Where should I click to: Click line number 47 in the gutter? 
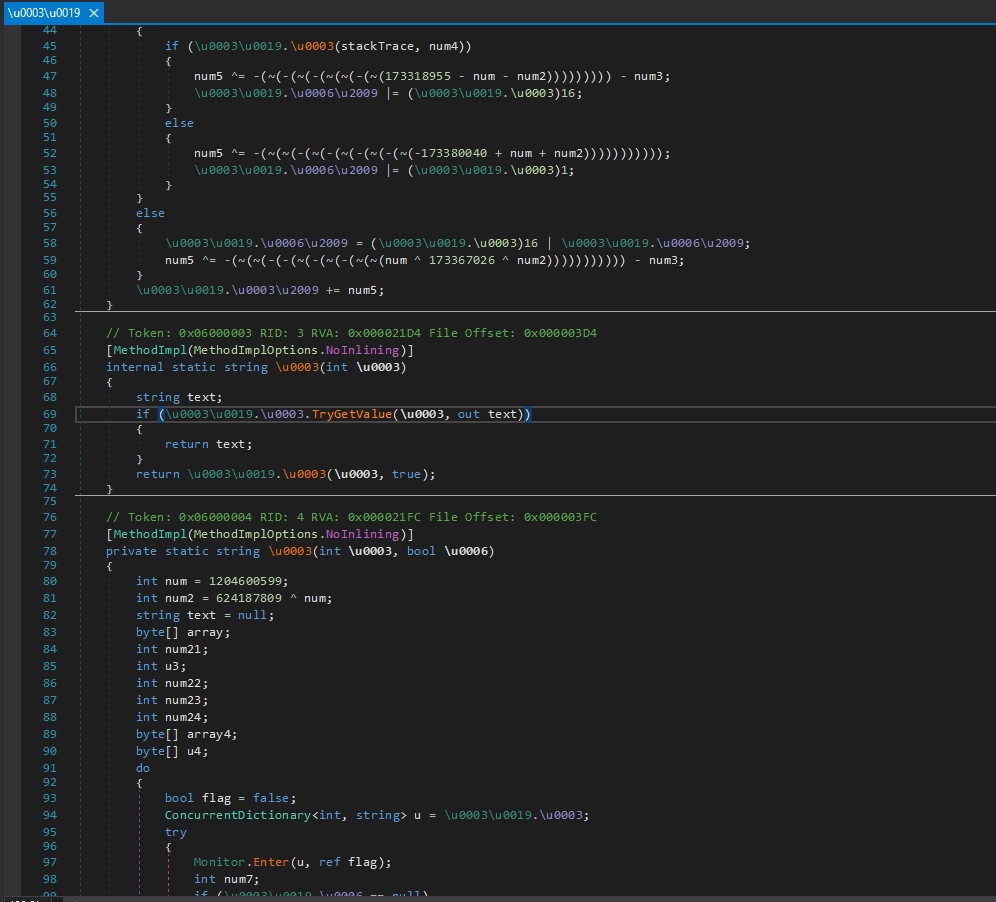point(50,76)
